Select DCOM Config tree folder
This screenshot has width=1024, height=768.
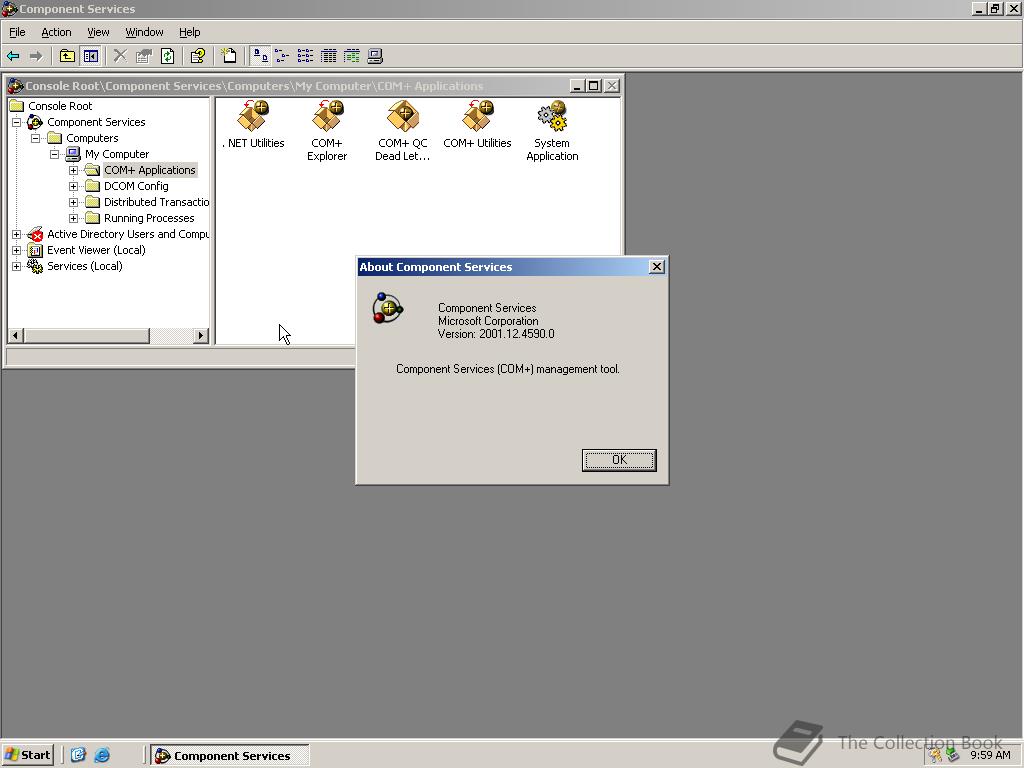(x=136, y=186)
